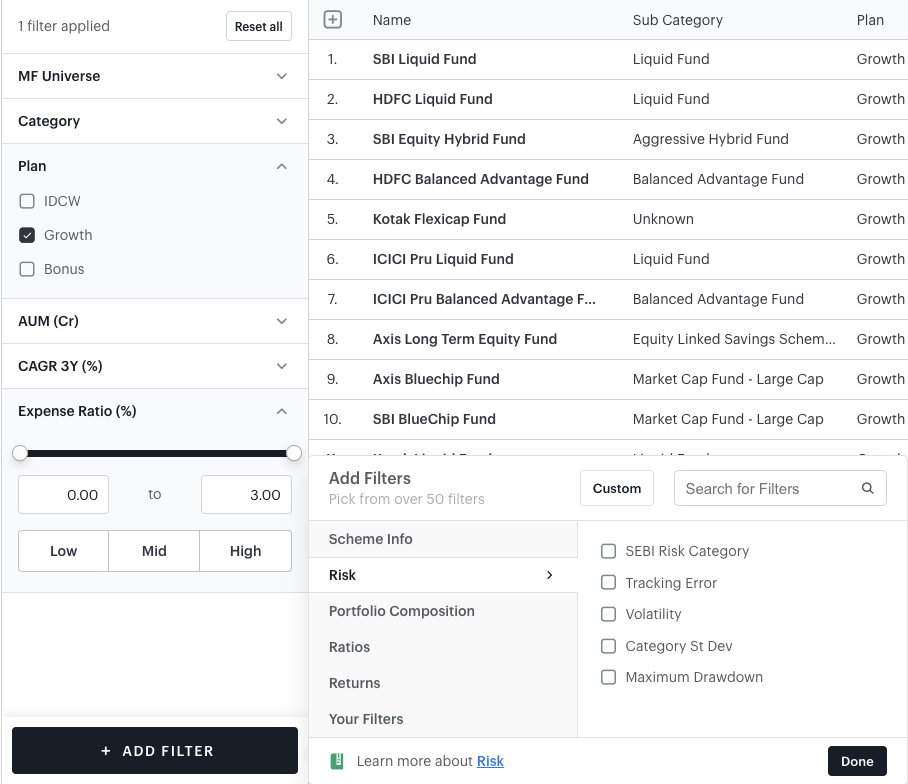Open Axis Long Term Equity Fund
908x784 pixels.
click(464, 339)
